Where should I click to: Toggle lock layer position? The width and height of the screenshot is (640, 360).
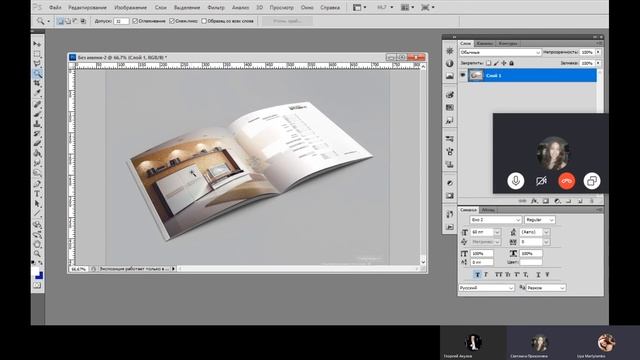point(504,63)
